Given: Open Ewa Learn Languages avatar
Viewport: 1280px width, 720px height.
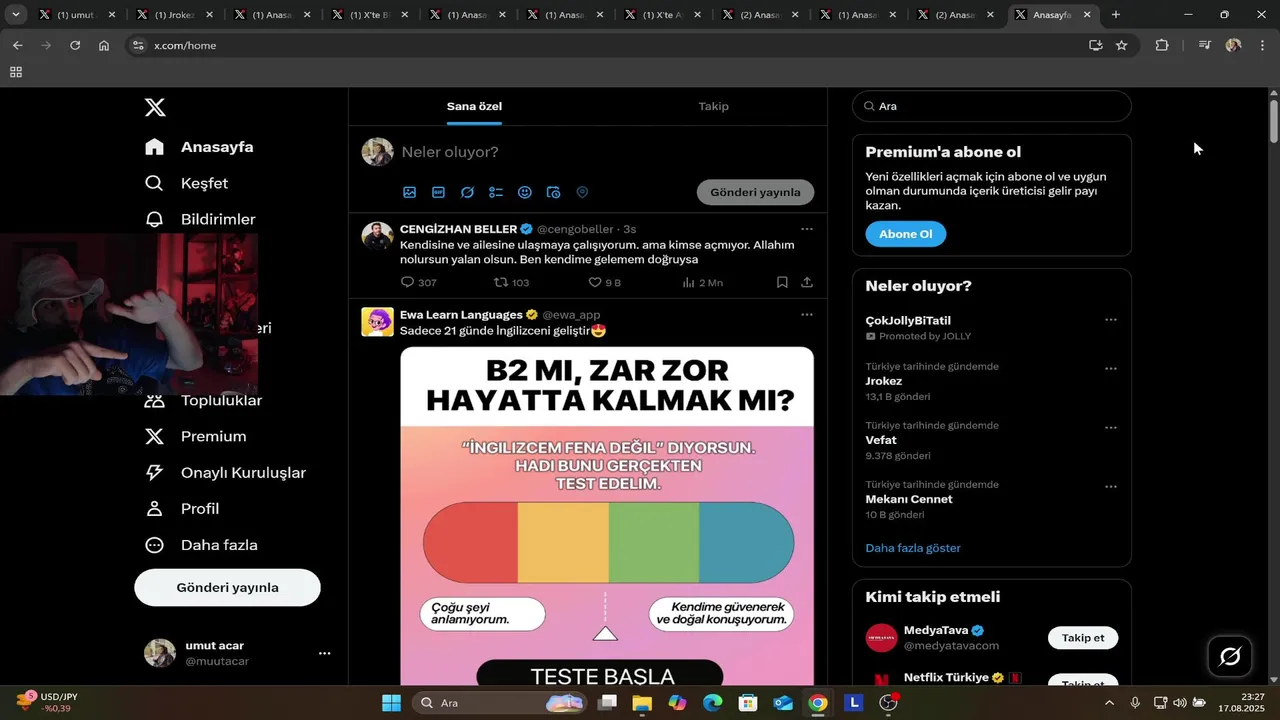Looking at the screenshot, I should point(377,322).
